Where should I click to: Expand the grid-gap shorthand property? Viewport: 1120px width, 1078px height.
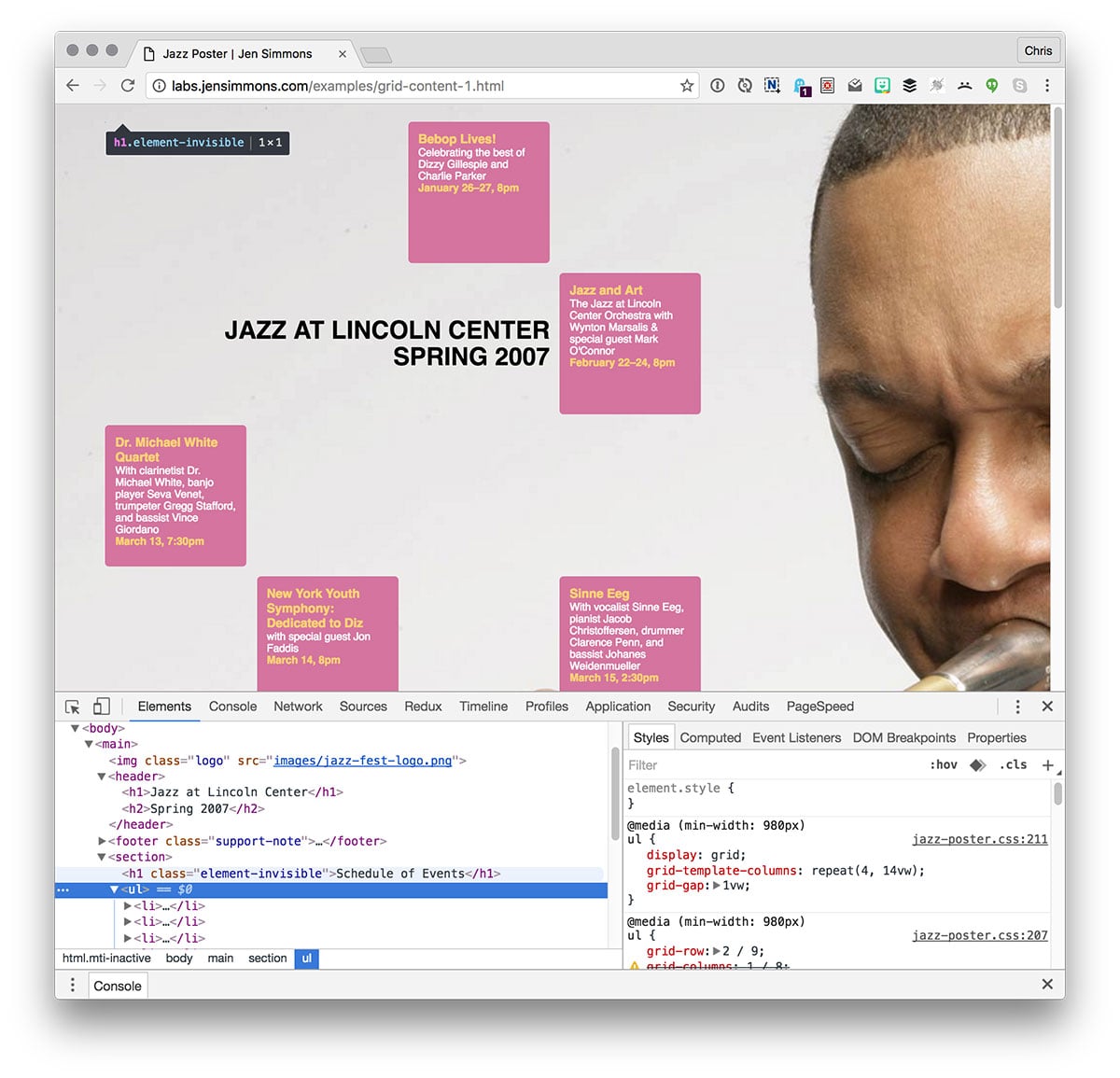(x=717, y=886)
